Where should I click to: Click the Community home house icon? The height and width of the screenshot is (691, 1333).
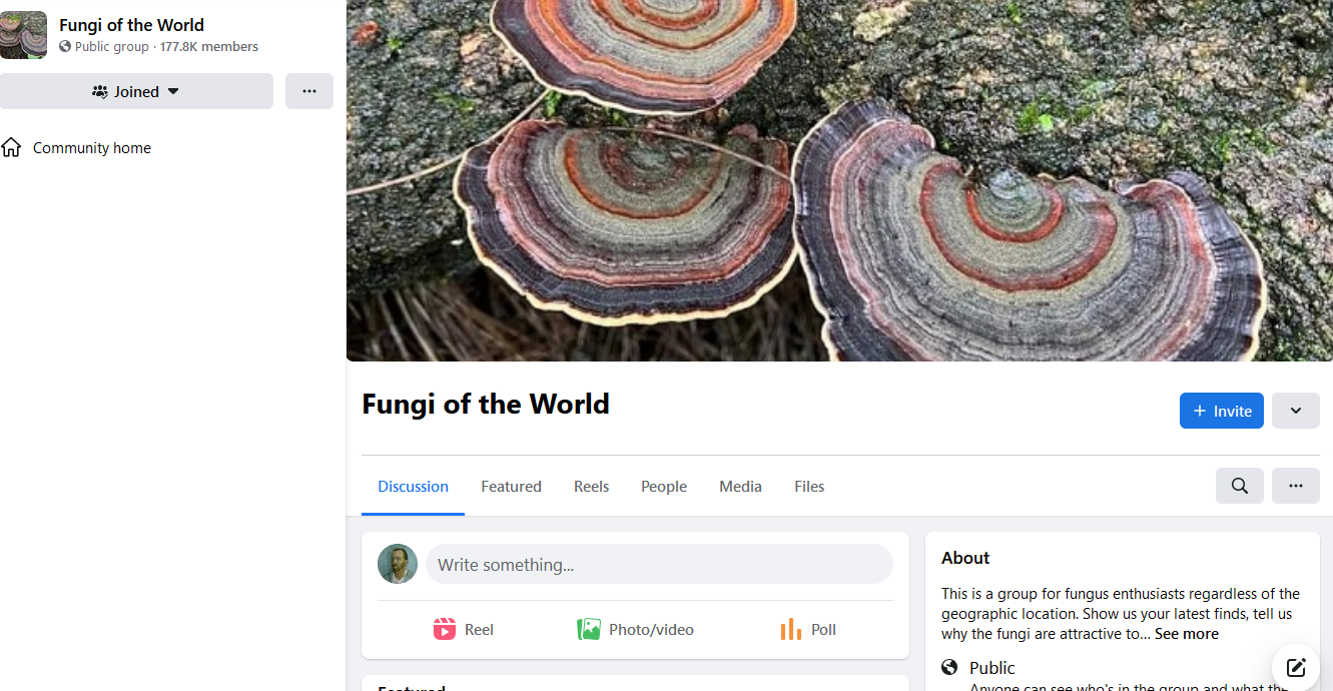point(11,148)
